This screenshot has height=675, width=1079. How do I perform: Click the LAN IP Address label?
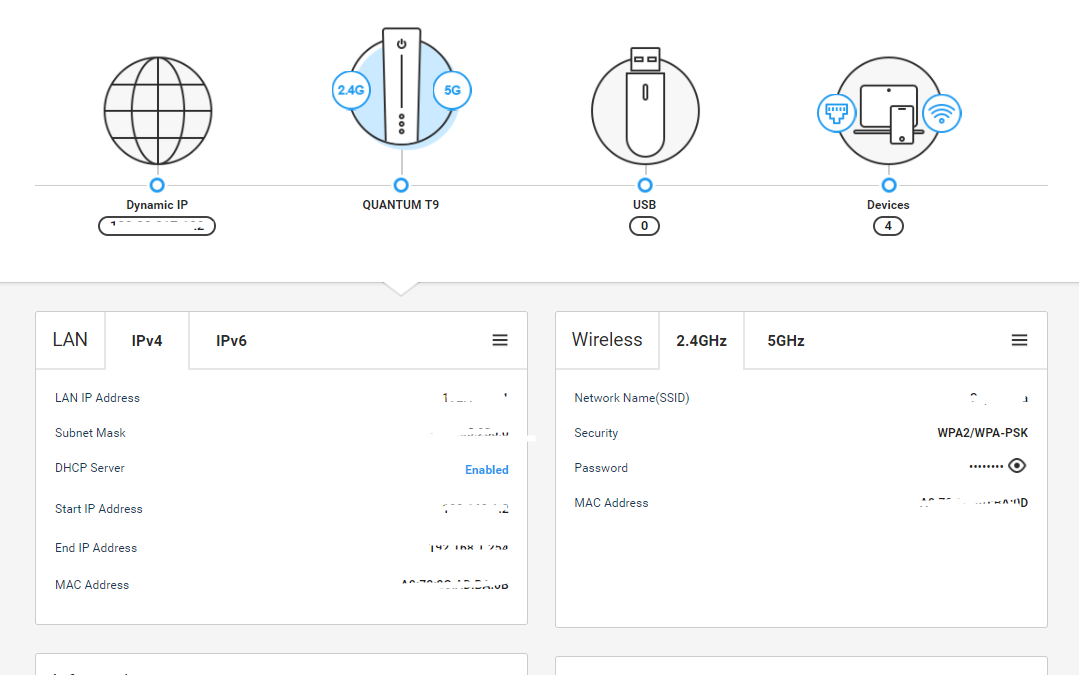click(97, 398)
